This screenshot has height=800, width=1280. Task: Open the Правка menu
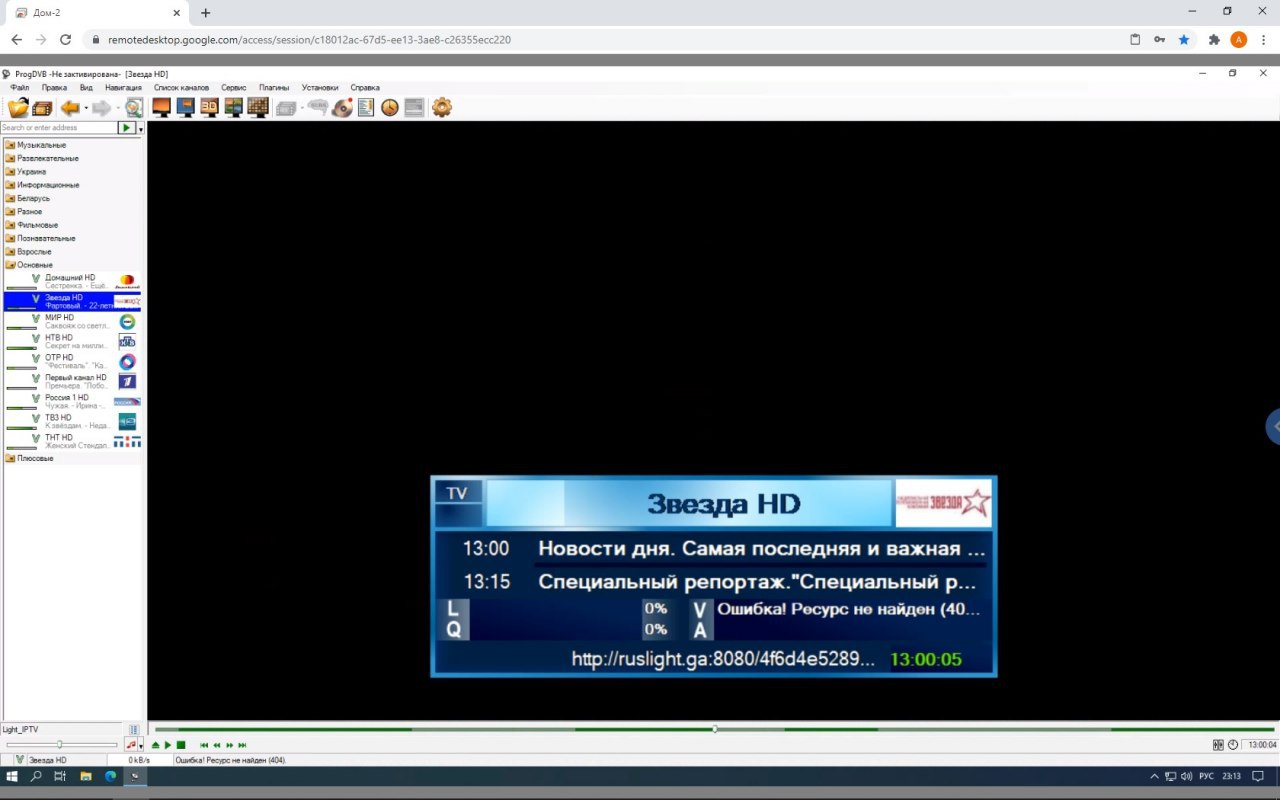[x=54, y=88]
